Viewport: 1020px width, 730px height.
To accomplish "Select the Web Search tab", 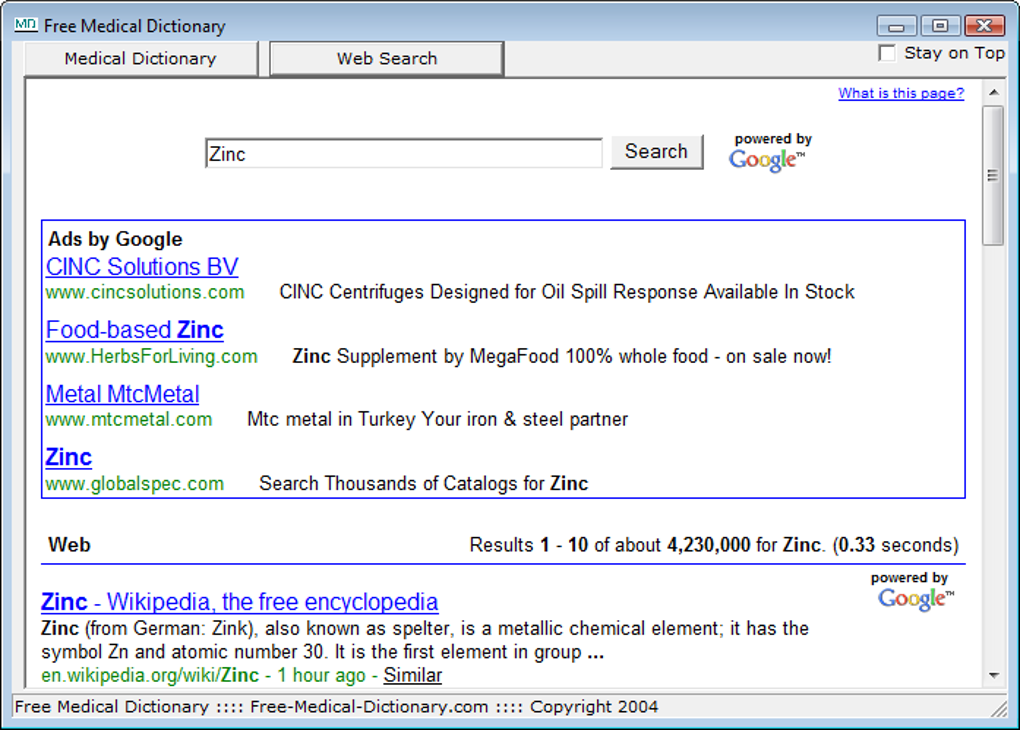I will pyautogui.click(x=386, y=59).
